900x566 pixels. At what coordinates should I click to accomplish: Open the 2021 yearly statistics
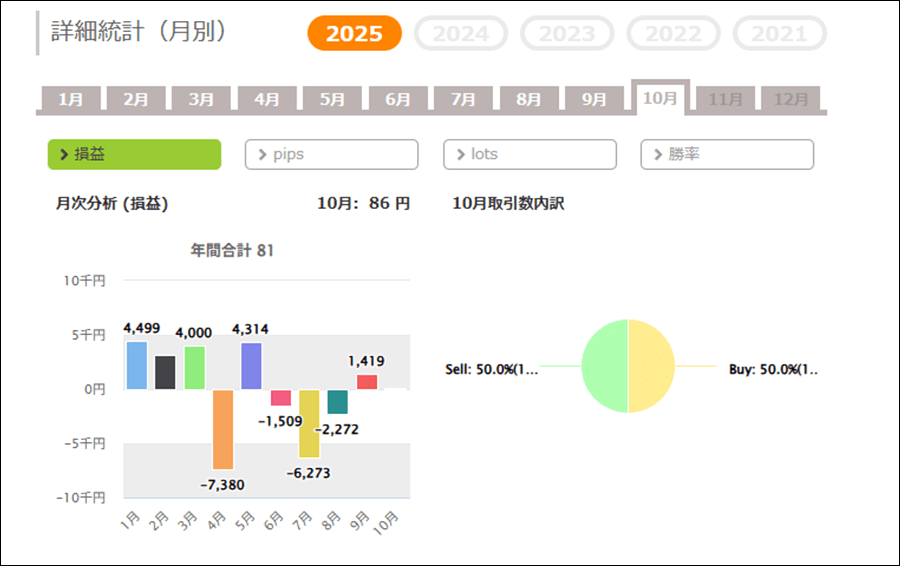(x=779, y=34)
